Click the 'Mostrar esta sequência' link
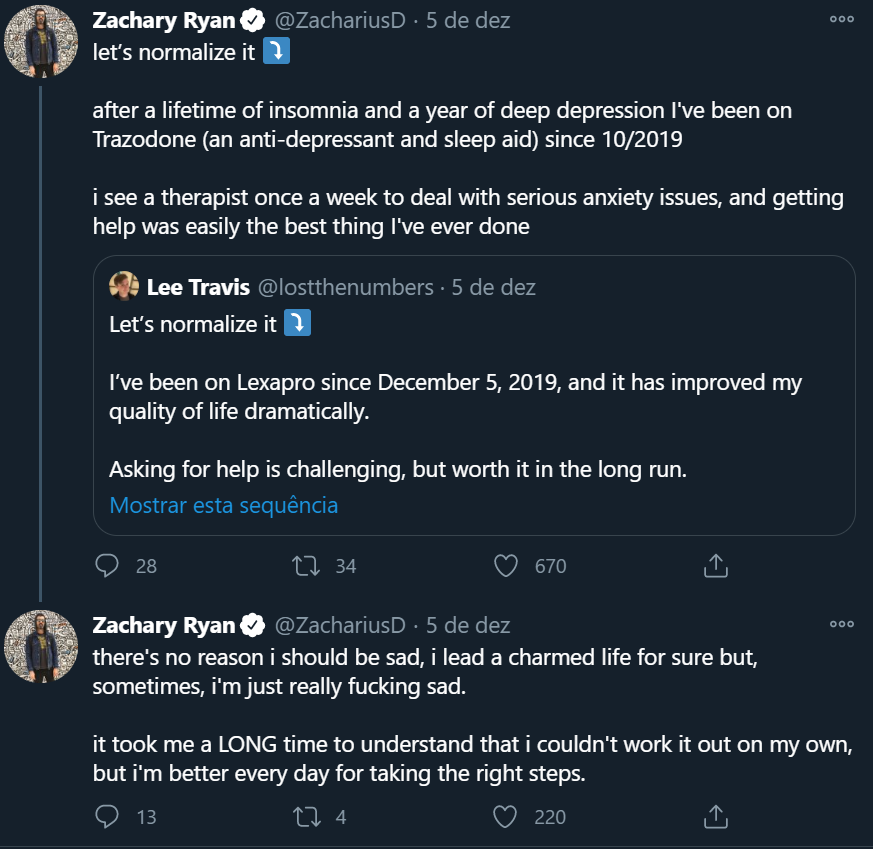 (x=224, y=505)
